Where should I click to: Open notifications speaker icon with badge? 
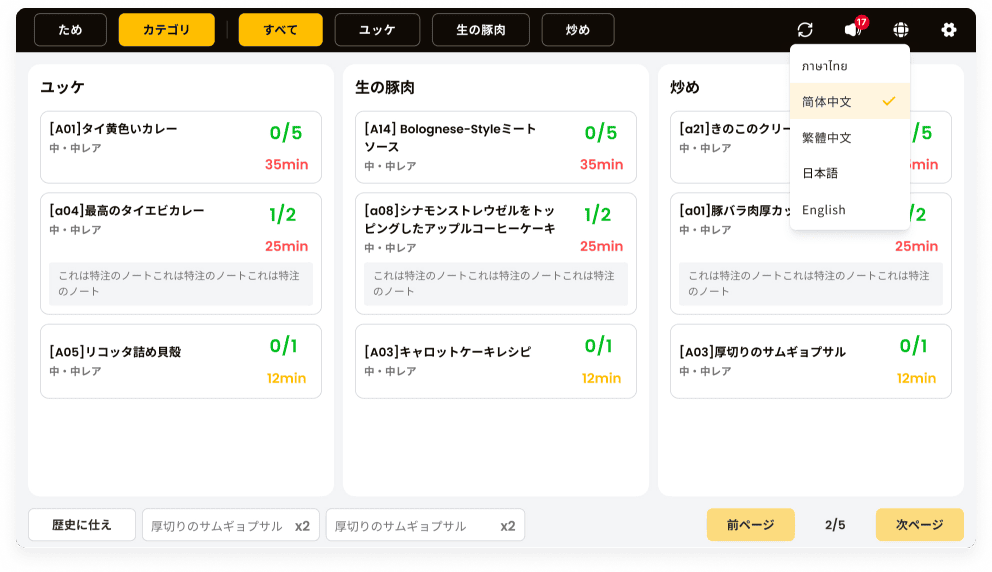point(852,30)
